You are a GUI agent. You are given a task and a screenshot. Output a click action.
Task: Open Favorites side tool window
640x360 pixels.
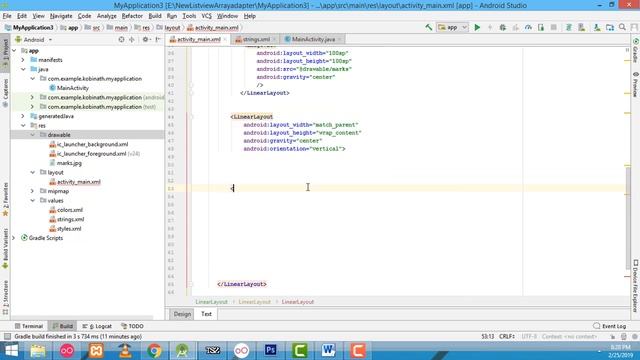point(5,199)
